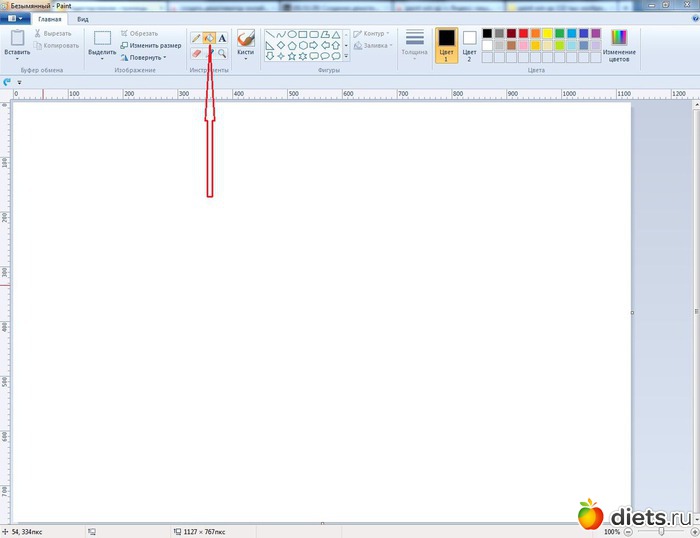Image resolution: width=700 pixels, height=538 pixels.
Task: Select the Eraser tool
Action: (x=196, y=53)
